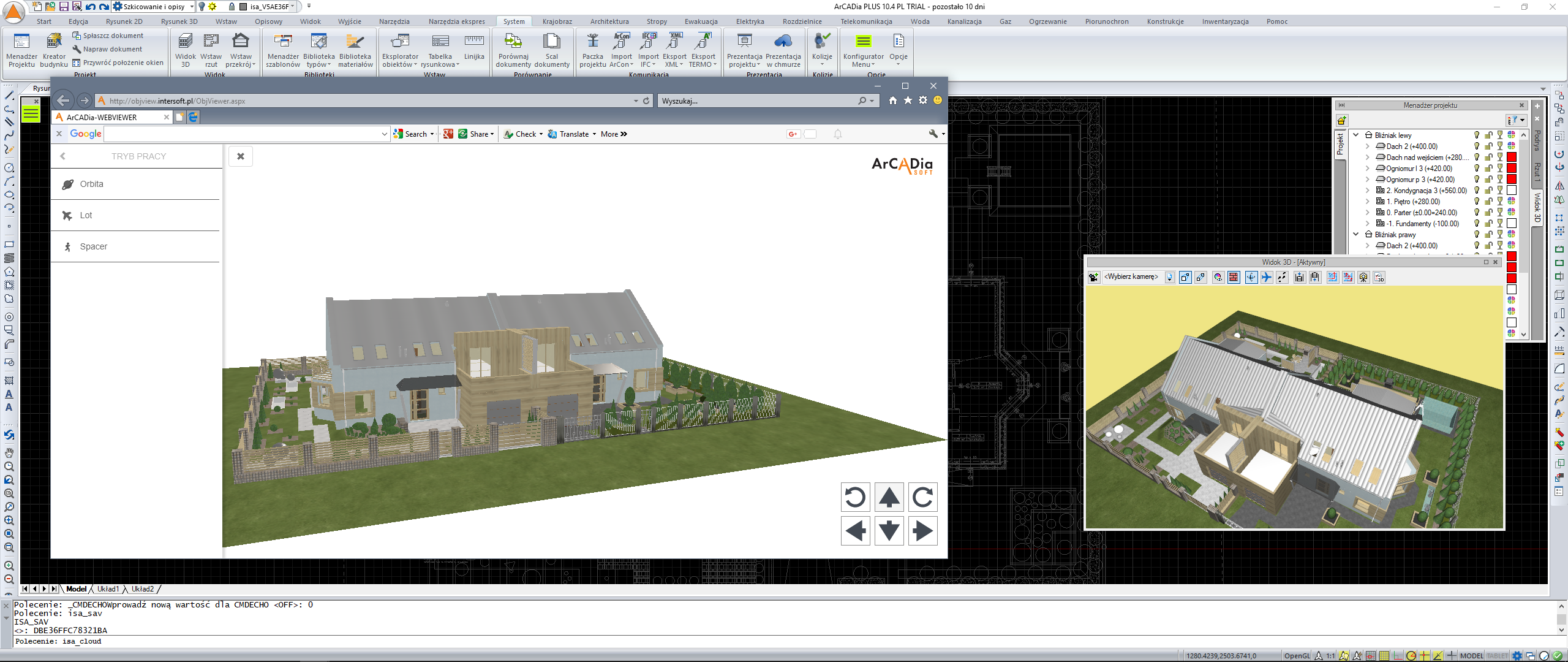Move view up arrow in web viewer

(x=889, y=497)
